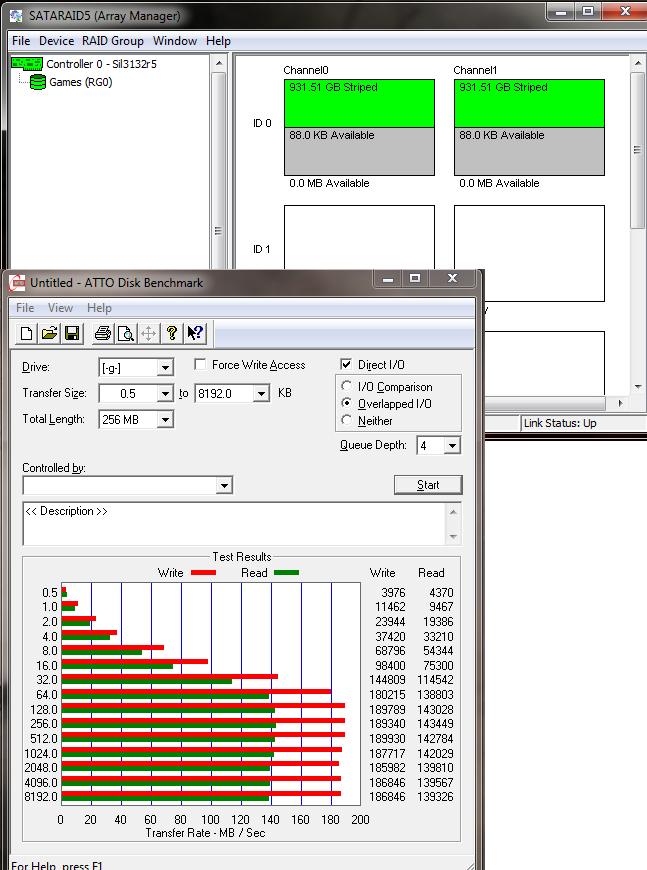Open Window menu in SATARAID5

tap(175, 41)
